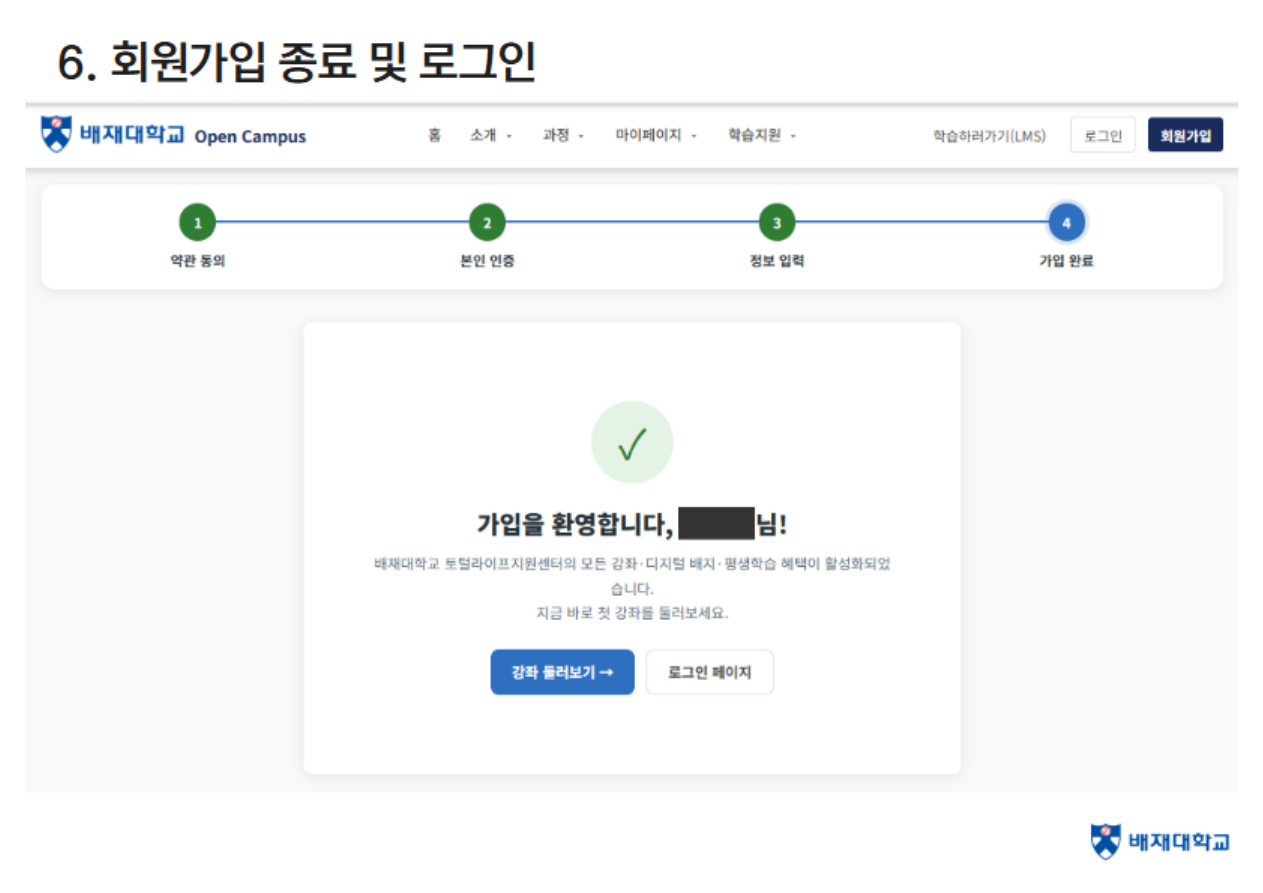Click the 가입을 환영합니다 heading
1263x893 pixels.
click(x=632, y=525)
